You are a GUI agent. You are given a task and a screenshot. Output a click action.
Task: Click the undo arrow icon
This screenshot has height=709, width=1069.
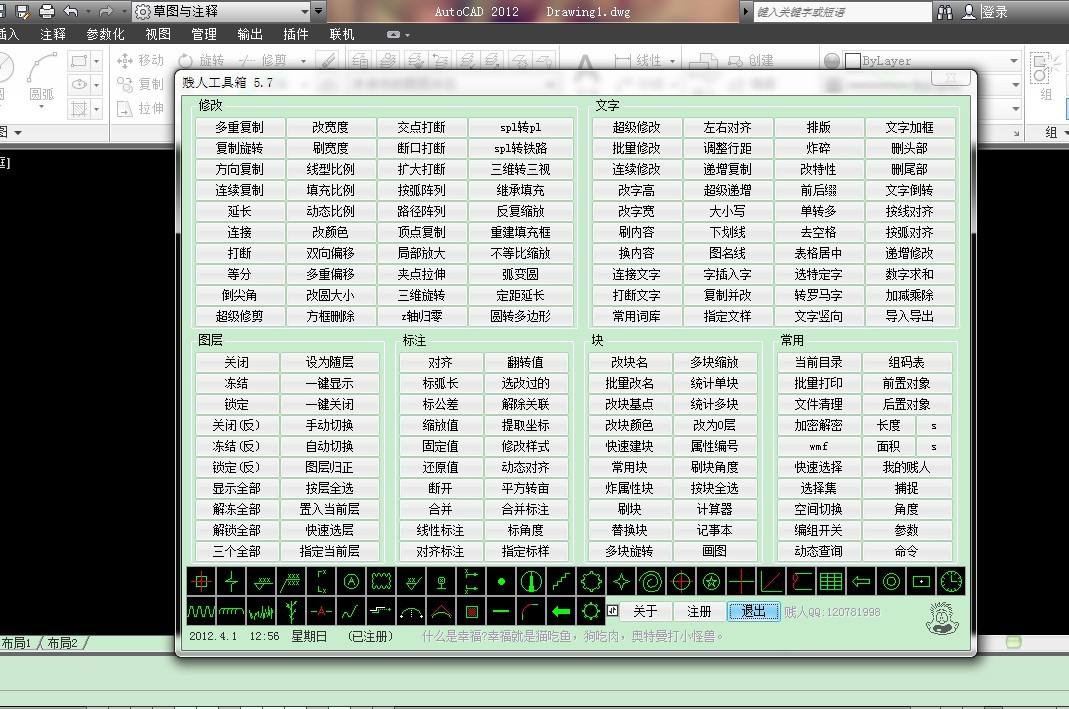coord(71,12)
